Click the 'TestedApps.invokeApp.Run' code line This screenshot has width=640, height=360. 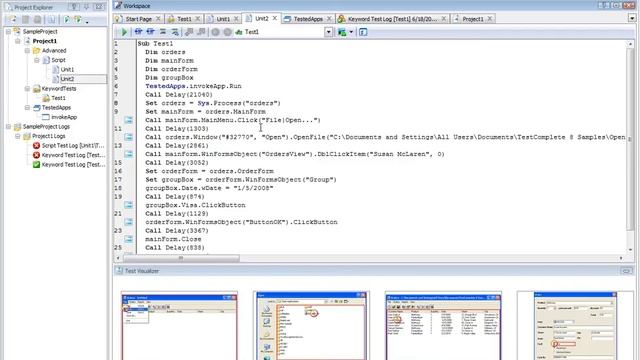(x=193, y=86)
